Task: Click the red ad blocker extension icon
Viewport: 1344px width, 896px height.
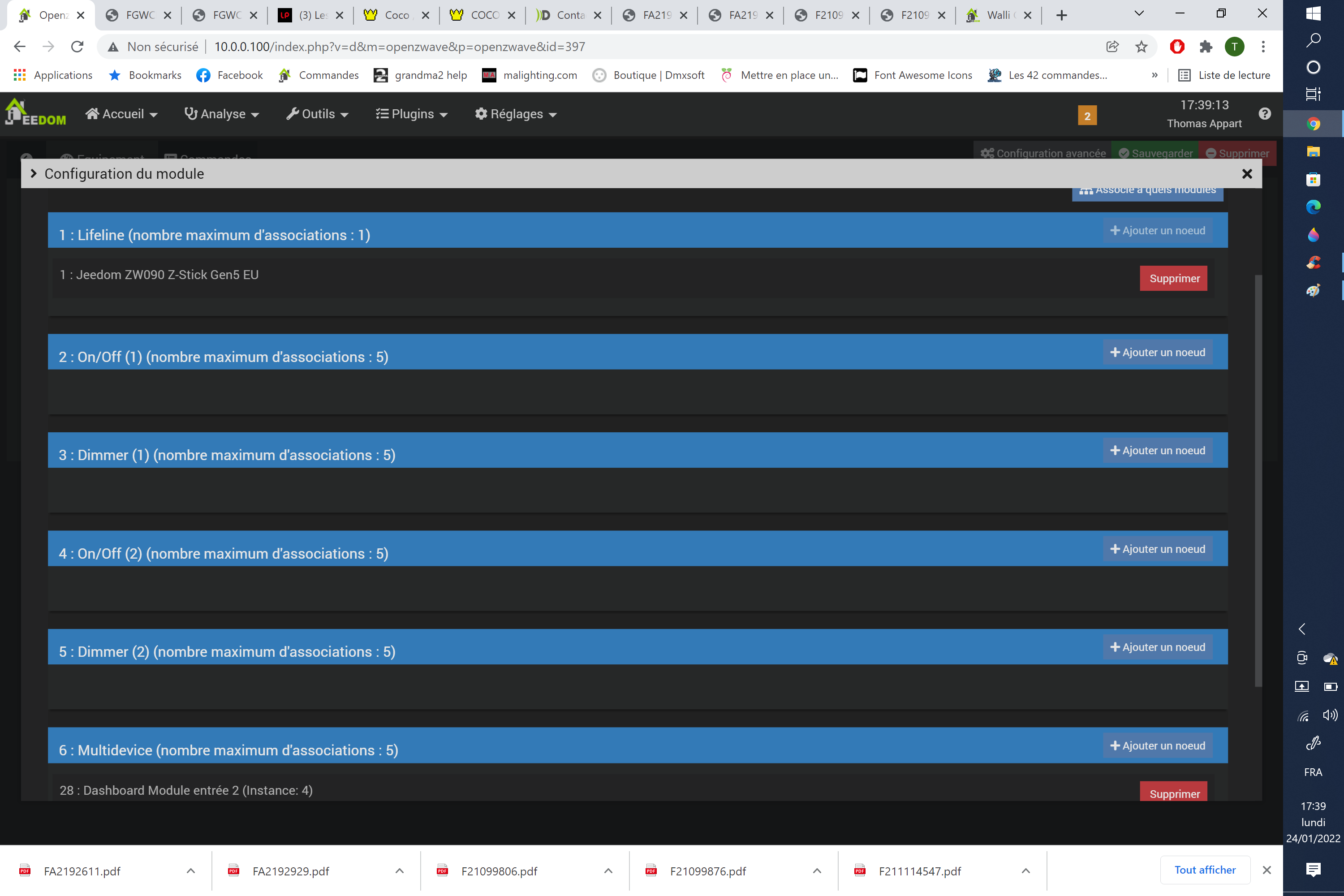Action: (x=1177, y=47)
